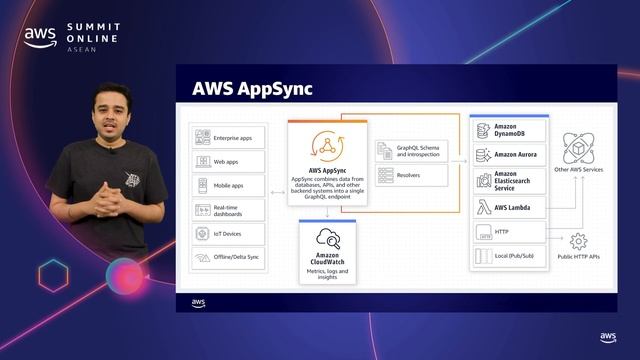Click the 'SUMMIT ONLINE' header text
This screenshot has width=640, height=360.
(x=93, y=33)
